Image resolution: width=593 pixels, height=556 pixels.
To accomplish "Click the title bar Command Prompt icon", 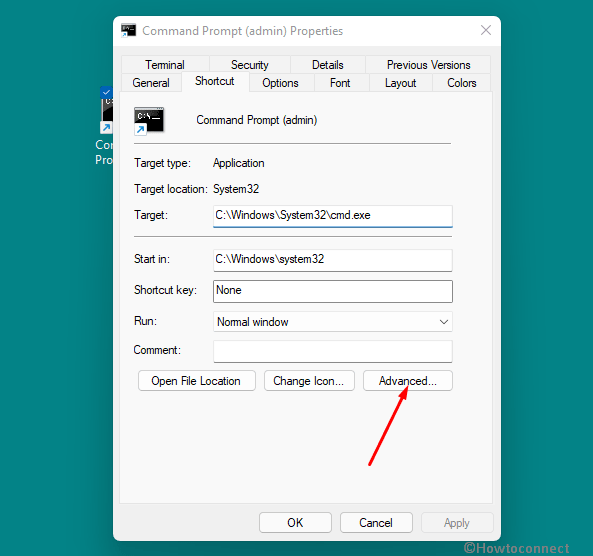I will click(128, 30).
